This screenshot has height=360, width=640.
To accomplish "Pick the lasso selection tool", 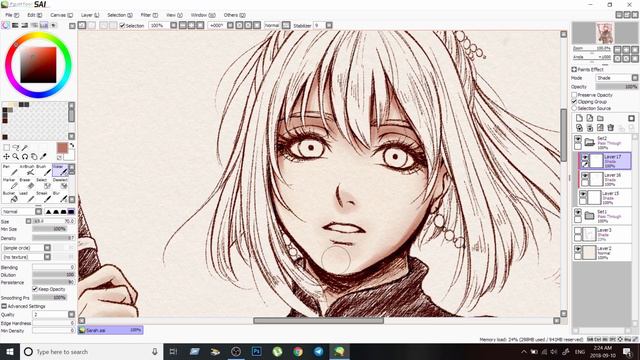I will pyautogui.click(x=16, y=148).
